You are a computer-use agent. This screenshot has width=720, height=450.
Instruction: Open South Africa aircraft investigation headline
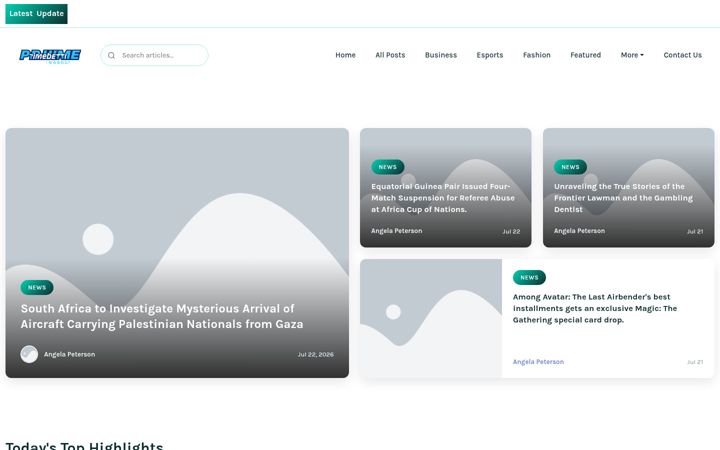[x=162, y=316]
